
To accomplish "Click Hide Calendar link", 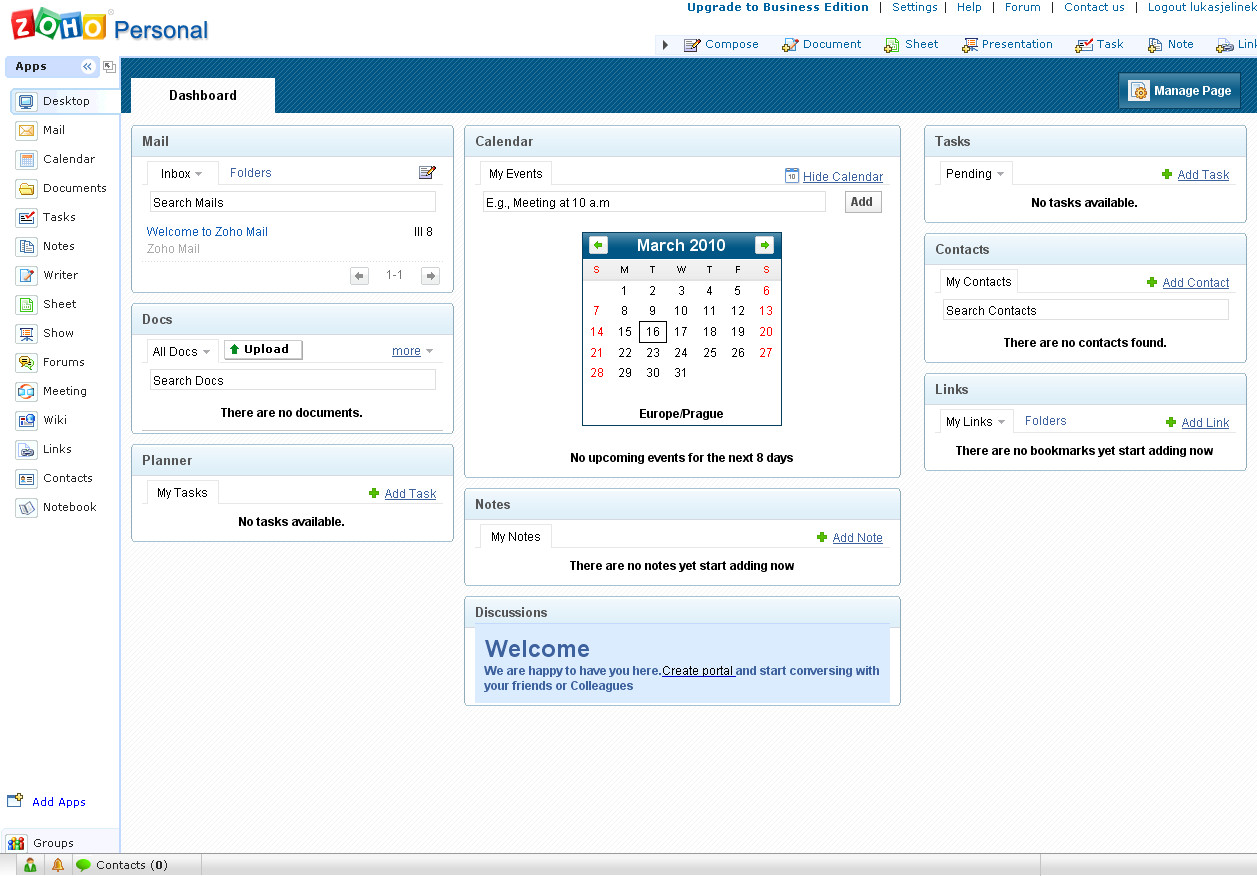I will 843,177.
